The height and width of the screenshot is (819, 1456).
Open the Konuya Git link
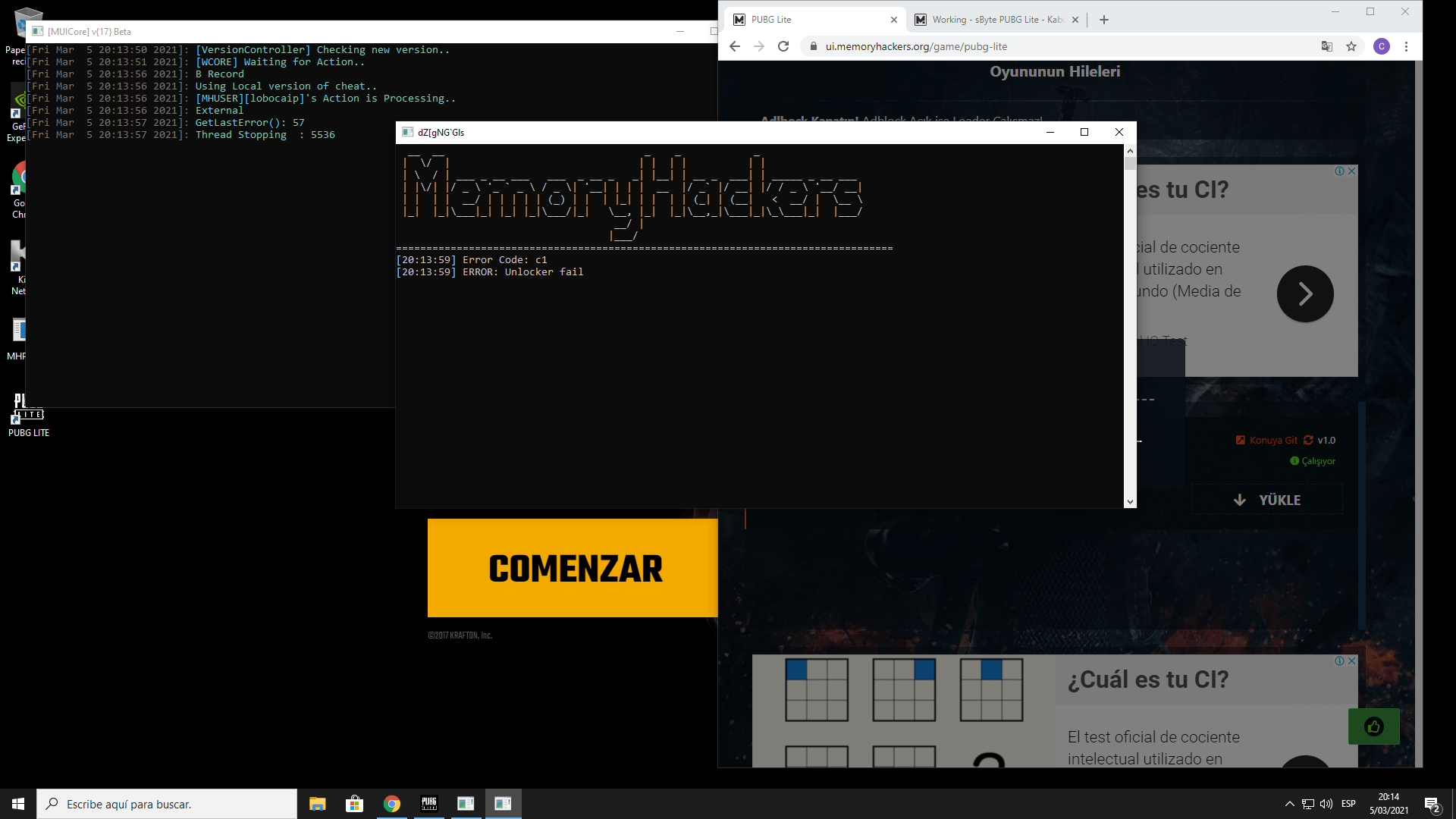(x=1266, y=440)
